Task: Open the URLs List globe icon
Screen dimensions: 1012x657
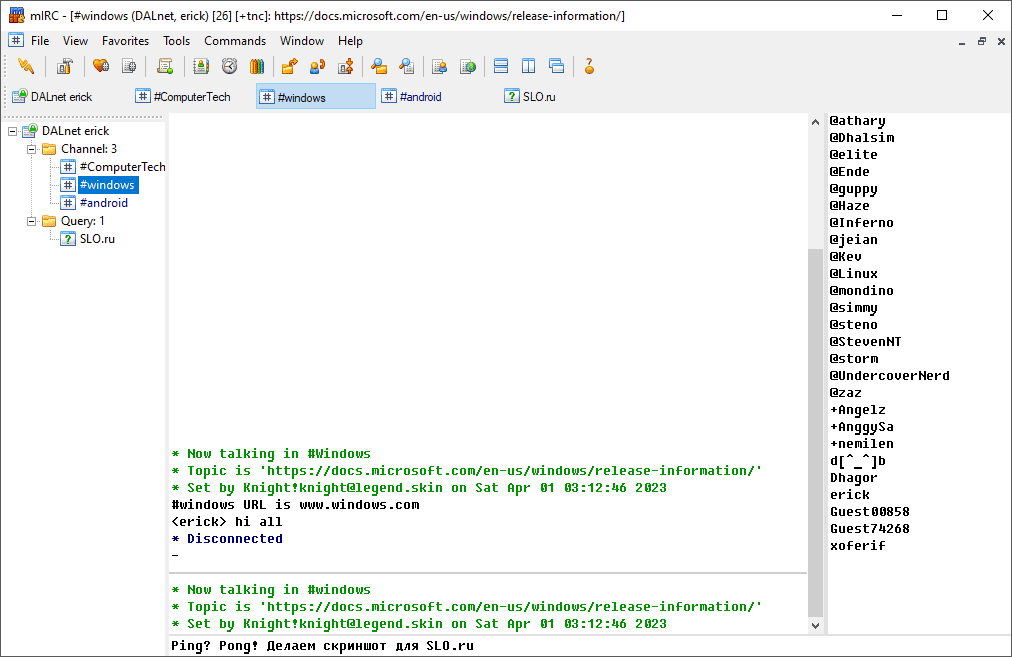Action: click(x=468, y=66)
